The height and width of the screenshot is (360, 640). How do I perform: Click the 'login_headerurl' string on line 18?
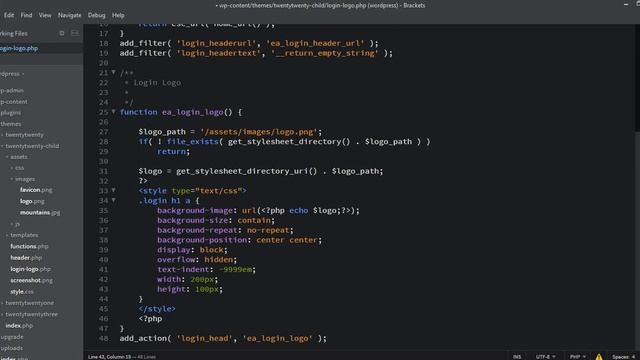[x=217, y=43]
